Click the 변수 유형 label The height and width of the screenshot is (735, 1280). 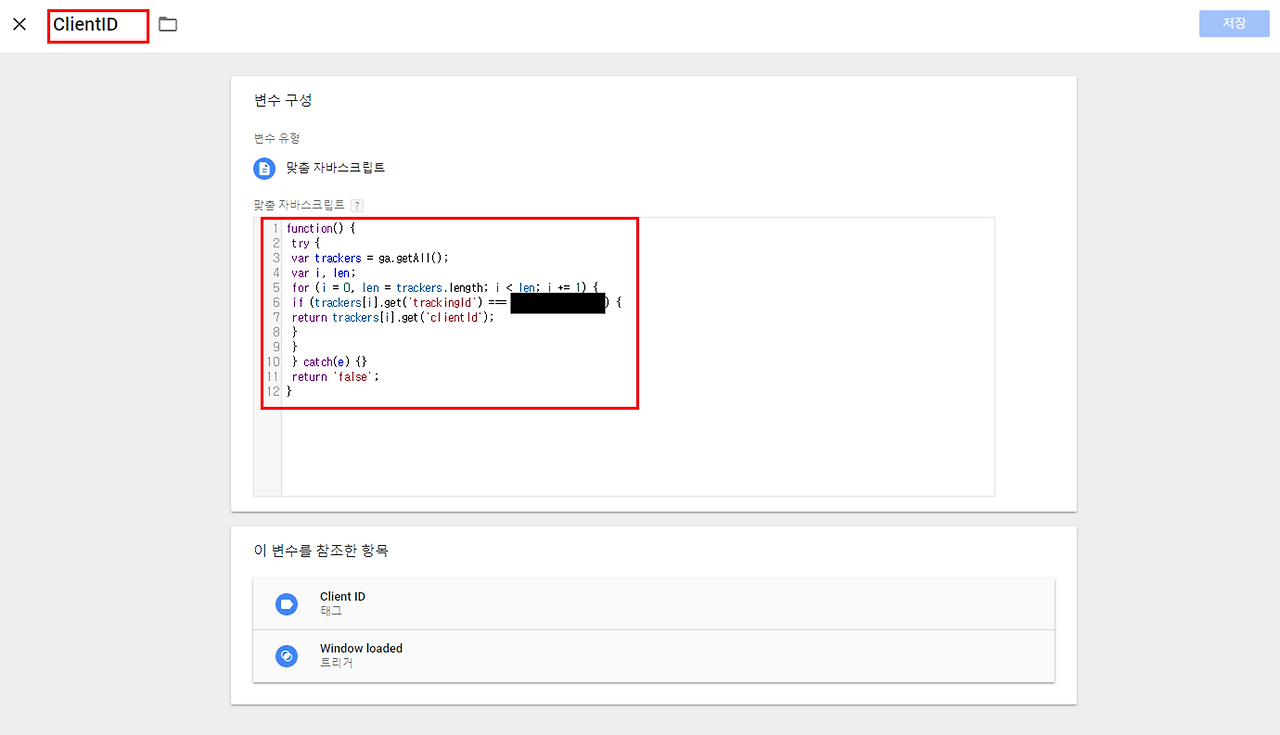coord(277,138)
